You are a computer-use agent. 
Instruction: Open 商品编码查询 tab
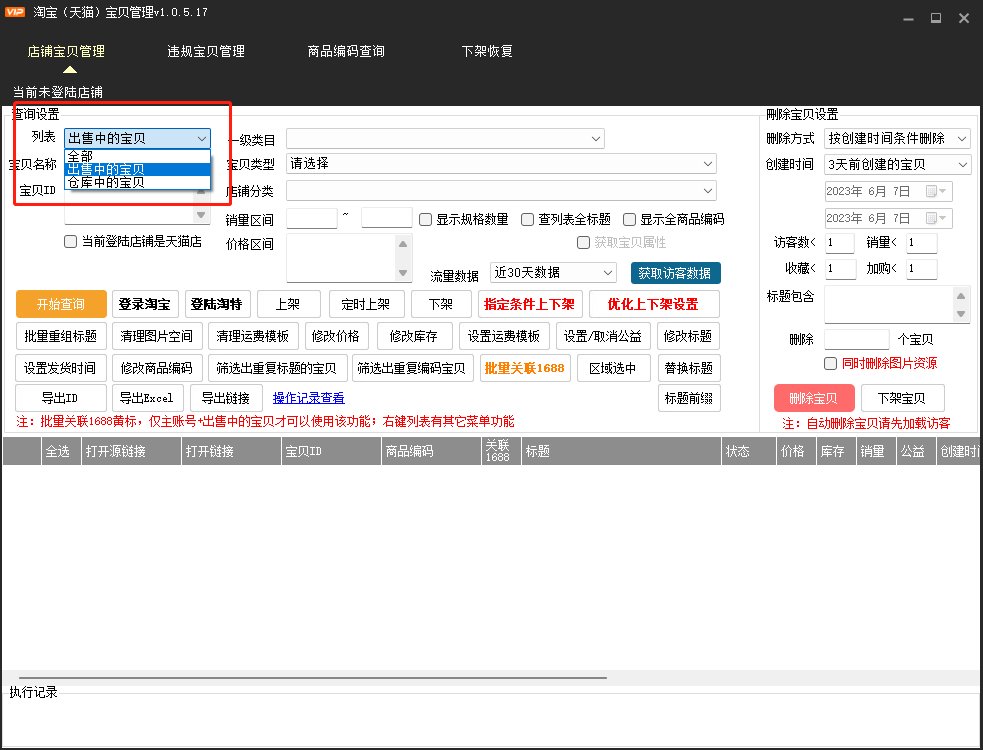point(346,51)
